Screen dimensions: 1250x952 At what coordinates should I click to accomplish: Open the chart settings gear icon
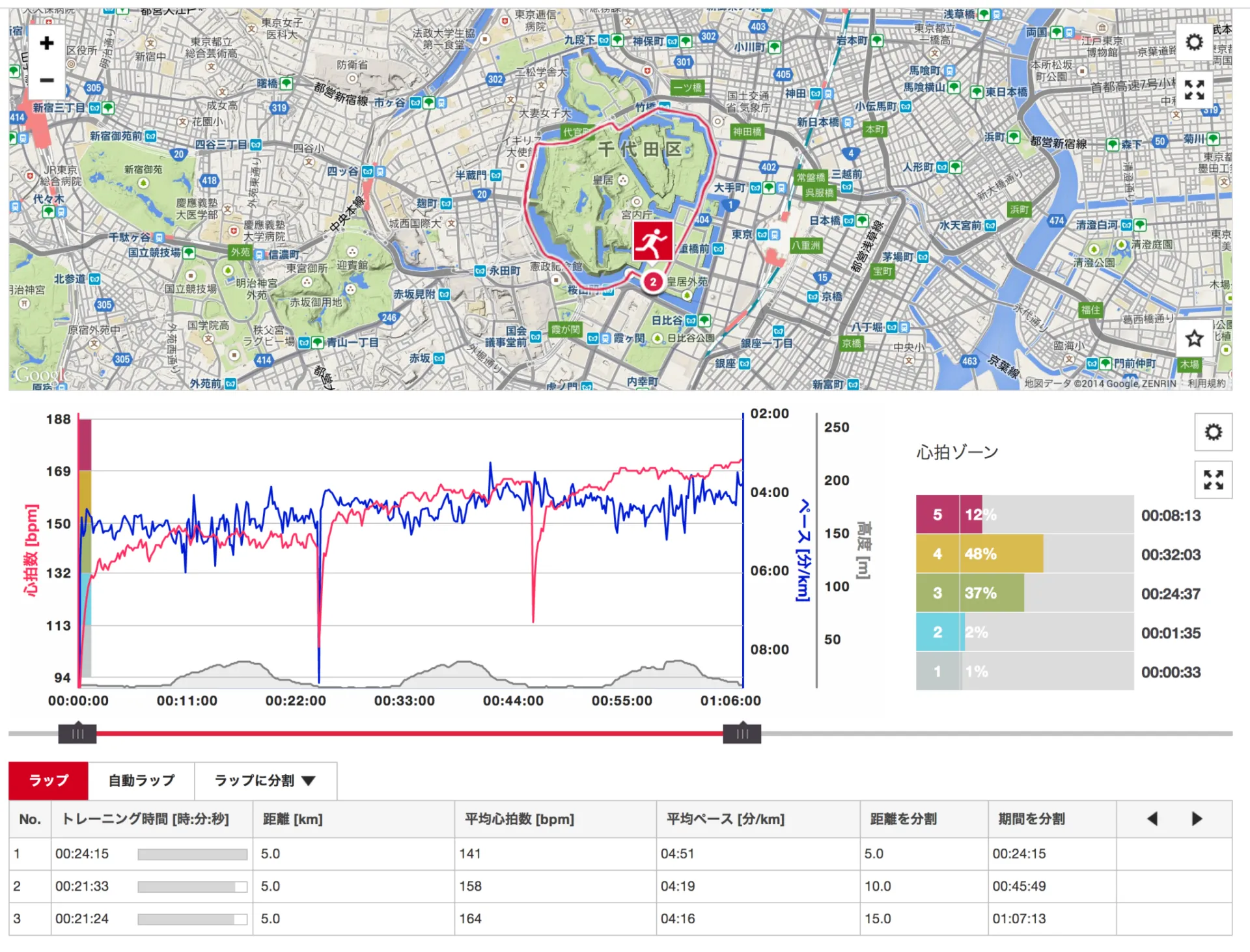coord(1213,432)
